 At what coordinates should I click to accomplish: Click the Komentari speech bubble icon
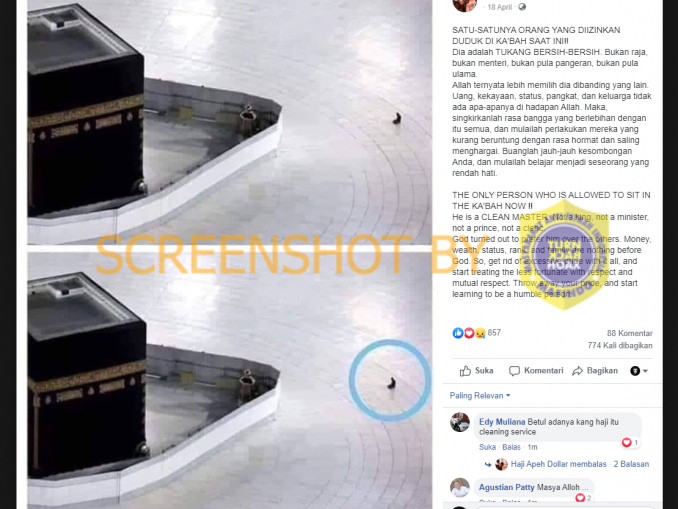pyautogui.click(x=514, y=371)
